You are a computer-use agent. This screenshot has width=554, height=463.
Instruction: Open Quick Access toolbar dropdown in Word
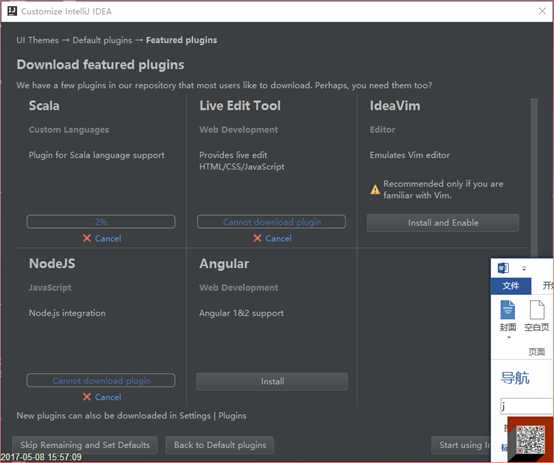pos(524,269)
